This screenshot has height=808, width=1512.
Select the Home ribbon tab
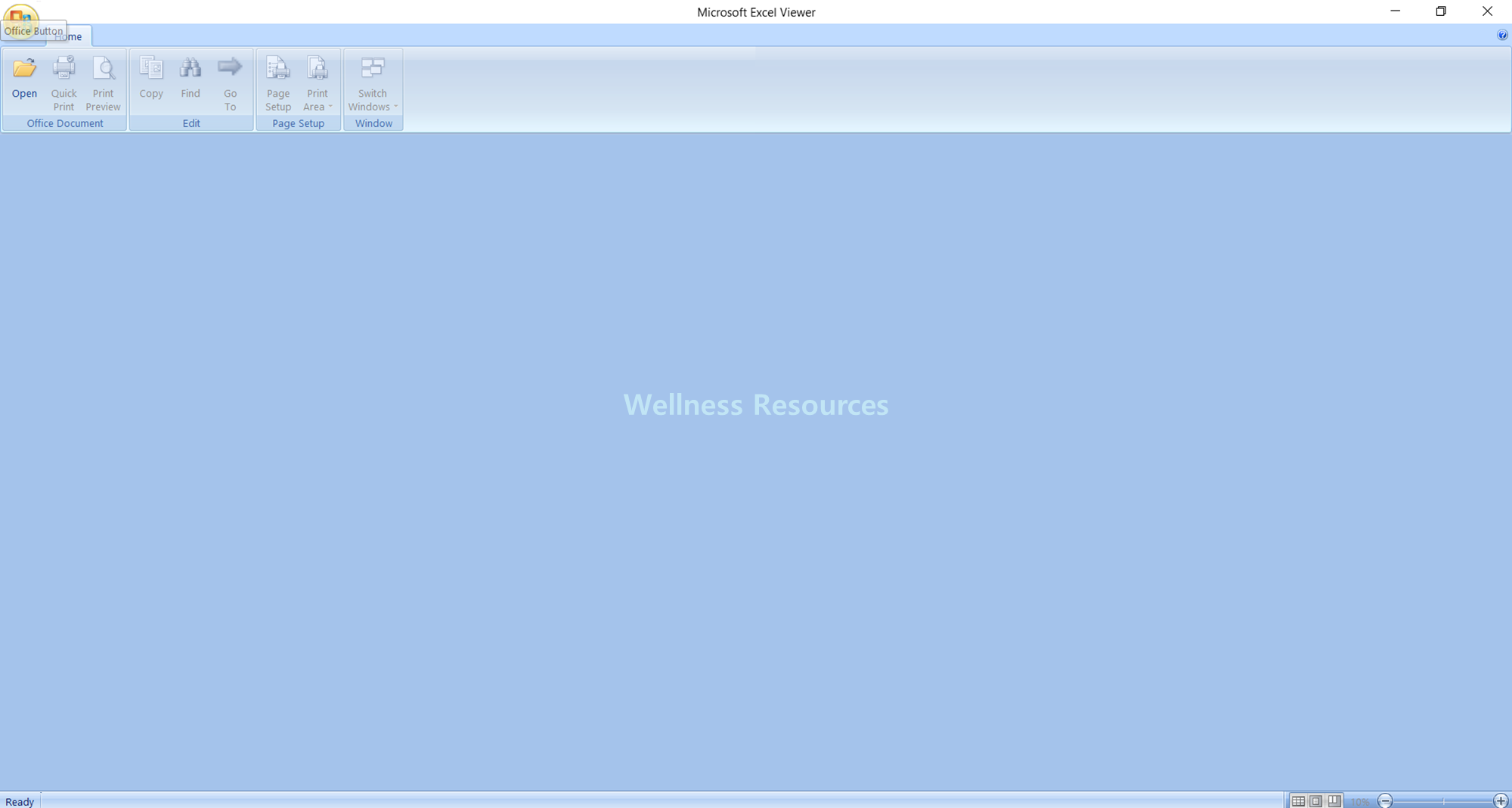(69, 36)
